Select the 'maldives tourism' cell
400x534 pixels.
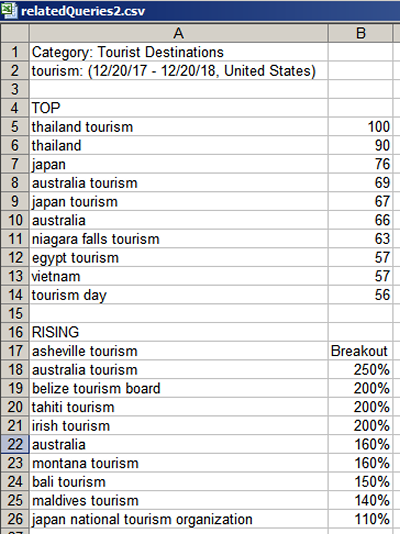click(178, 501)
